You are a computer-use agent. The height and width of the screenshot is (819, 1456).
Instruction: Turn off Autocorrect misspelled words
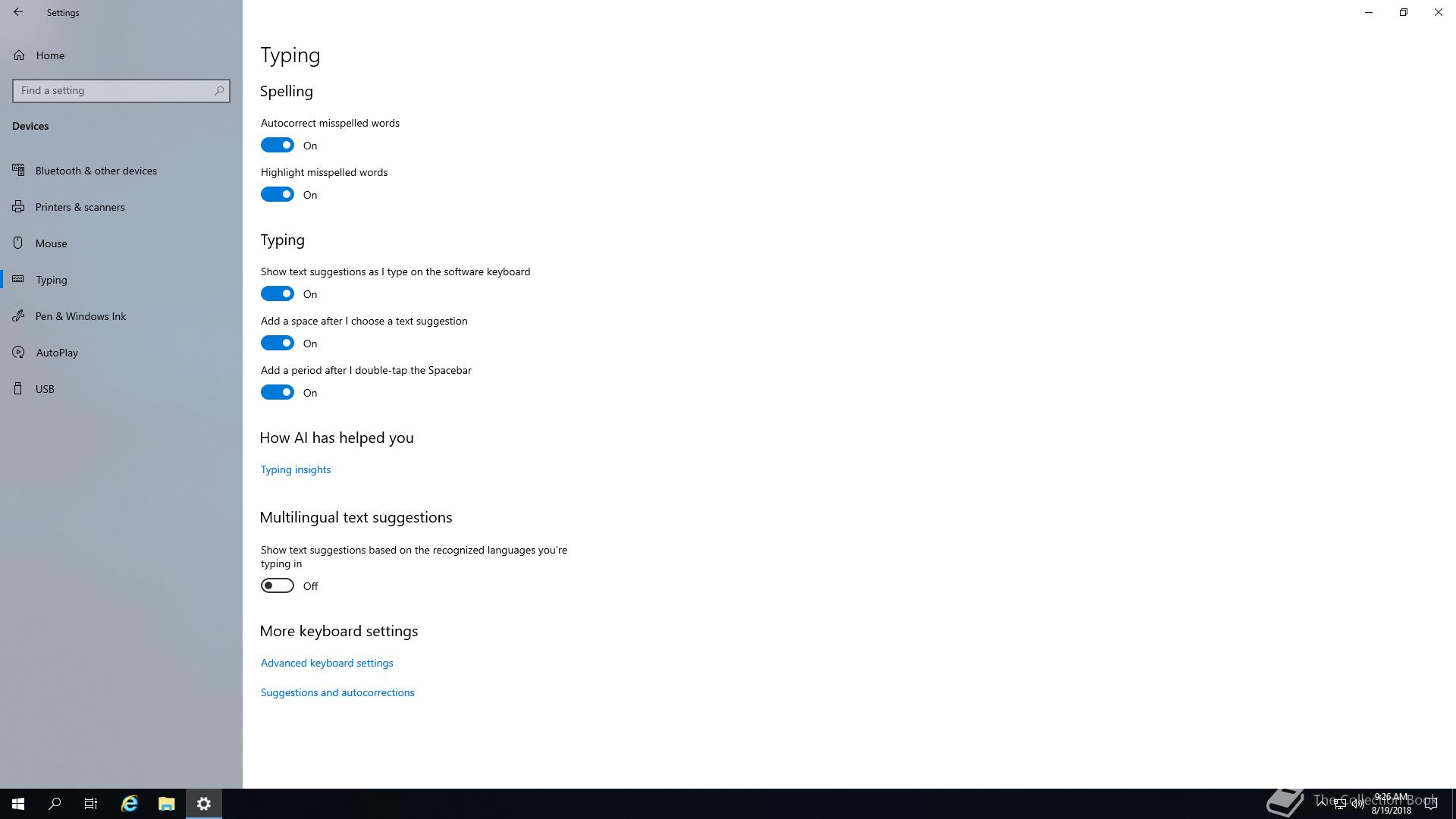(278, 145)
